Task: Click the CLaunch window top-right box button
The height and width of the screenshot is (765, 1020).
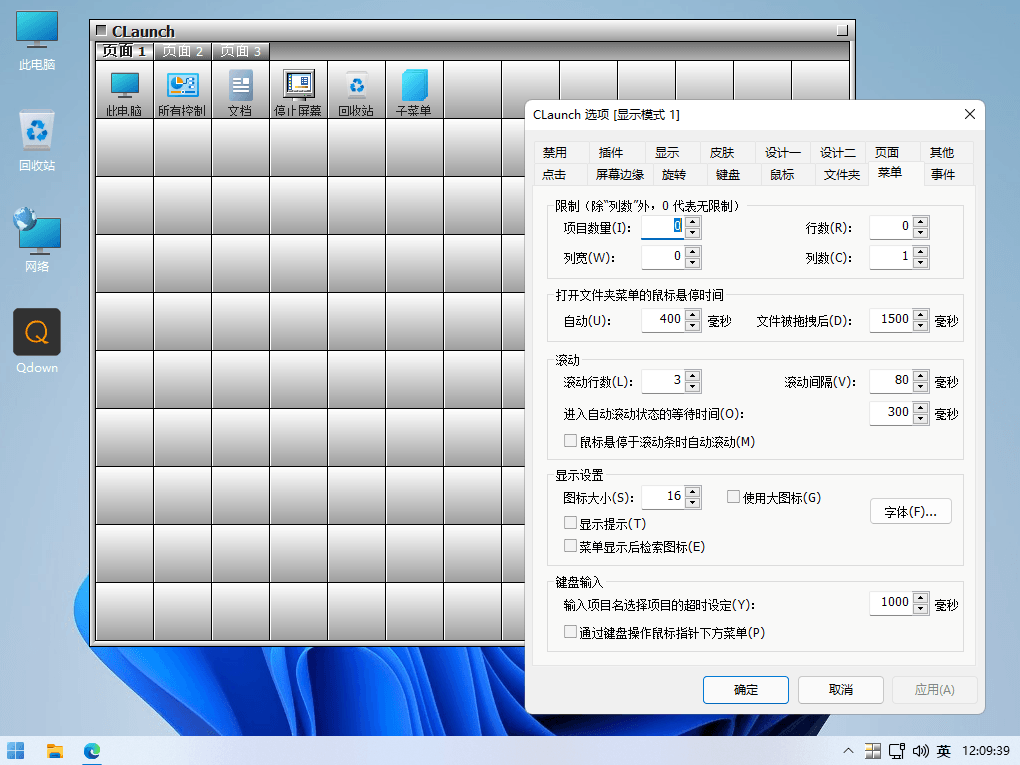Action: [842, 30]
